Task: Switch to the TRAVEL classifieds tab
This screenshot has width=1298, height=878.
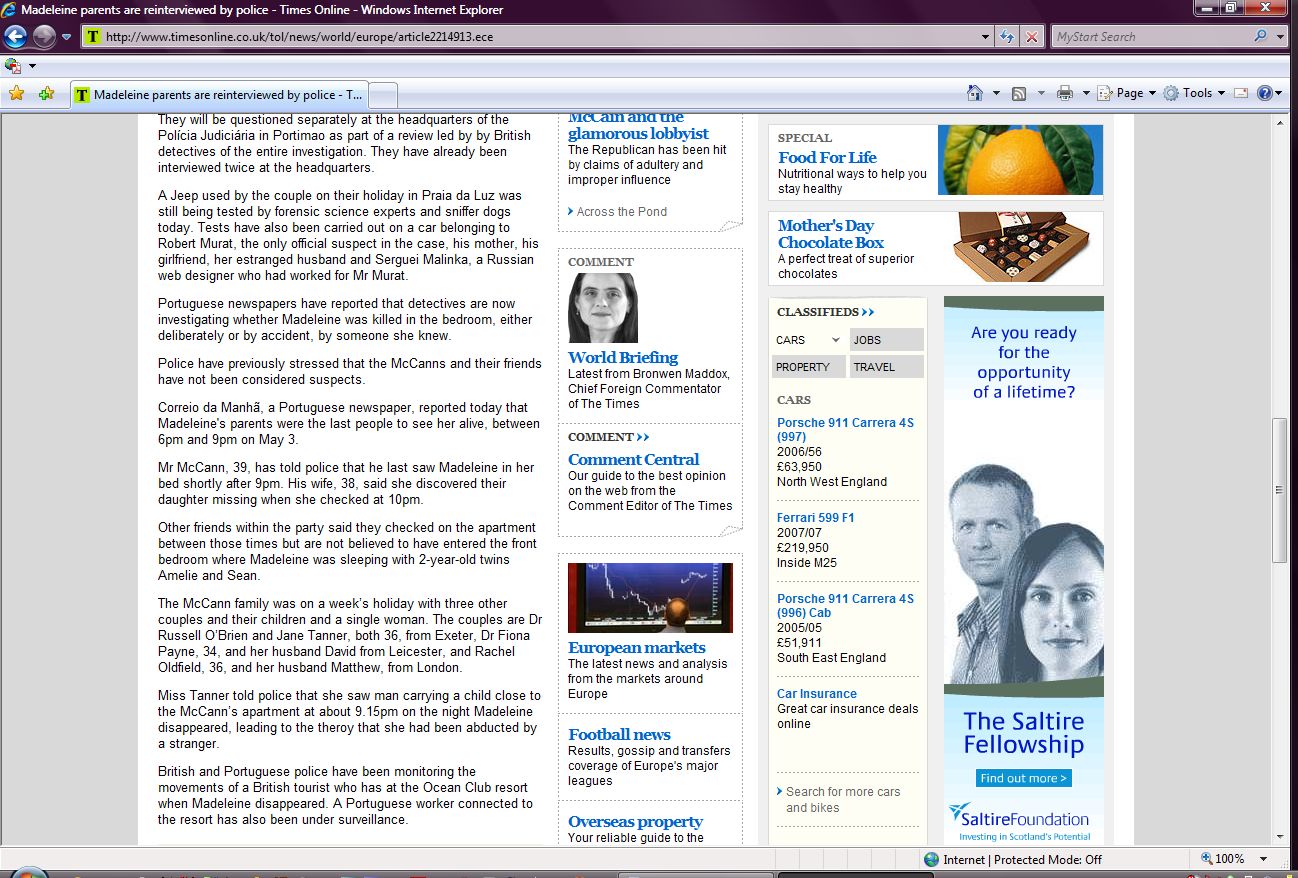Action: coord(886,367)
